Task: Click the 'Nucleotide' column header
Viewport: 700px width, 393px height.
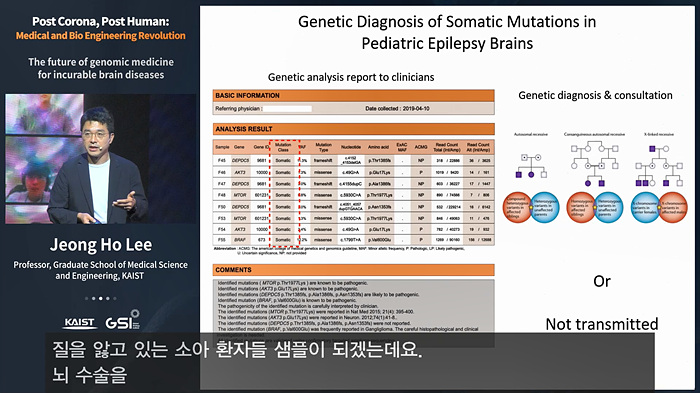Action: point(351,147)
